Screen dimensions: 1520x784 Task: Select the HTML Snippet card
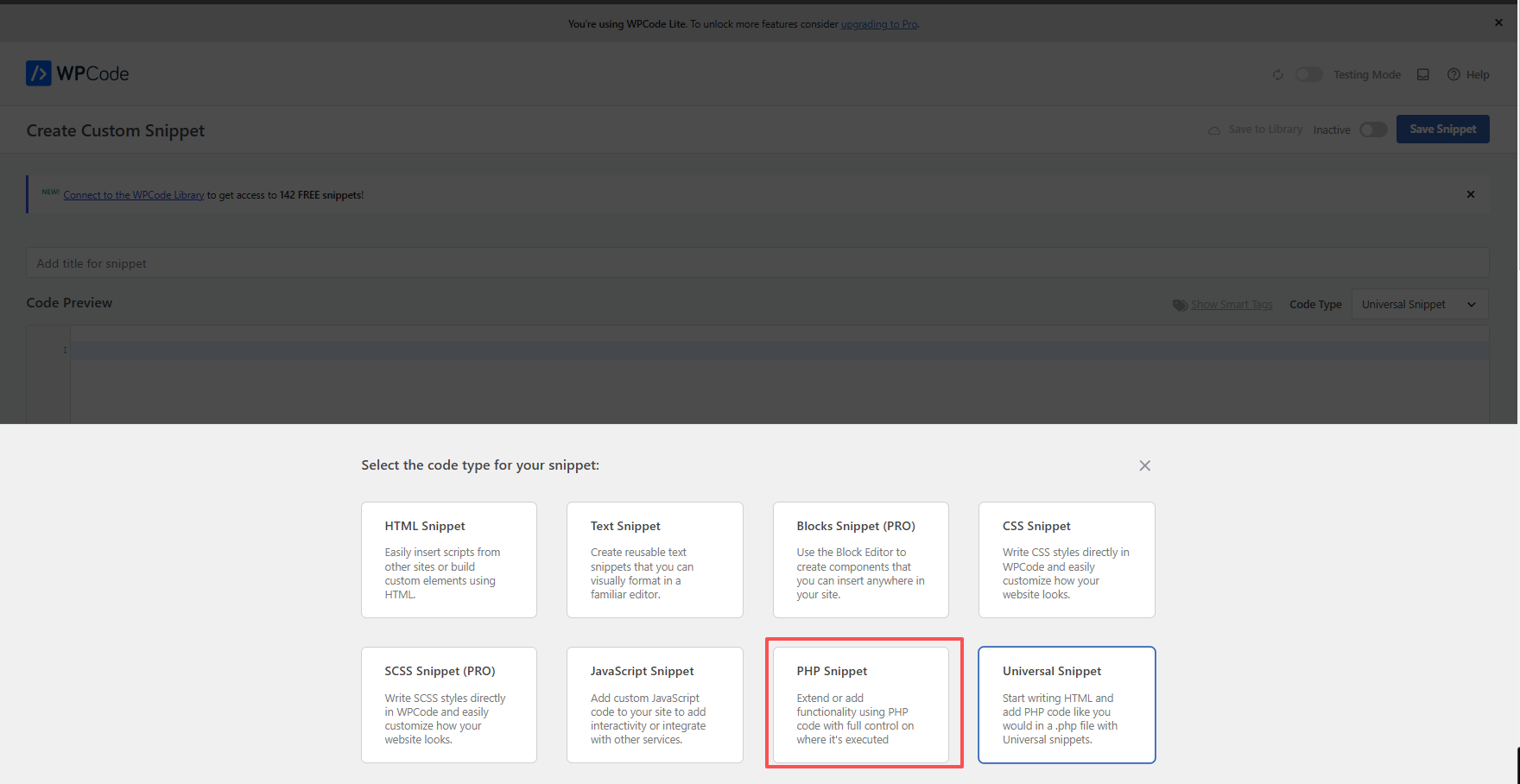(449, 560)
